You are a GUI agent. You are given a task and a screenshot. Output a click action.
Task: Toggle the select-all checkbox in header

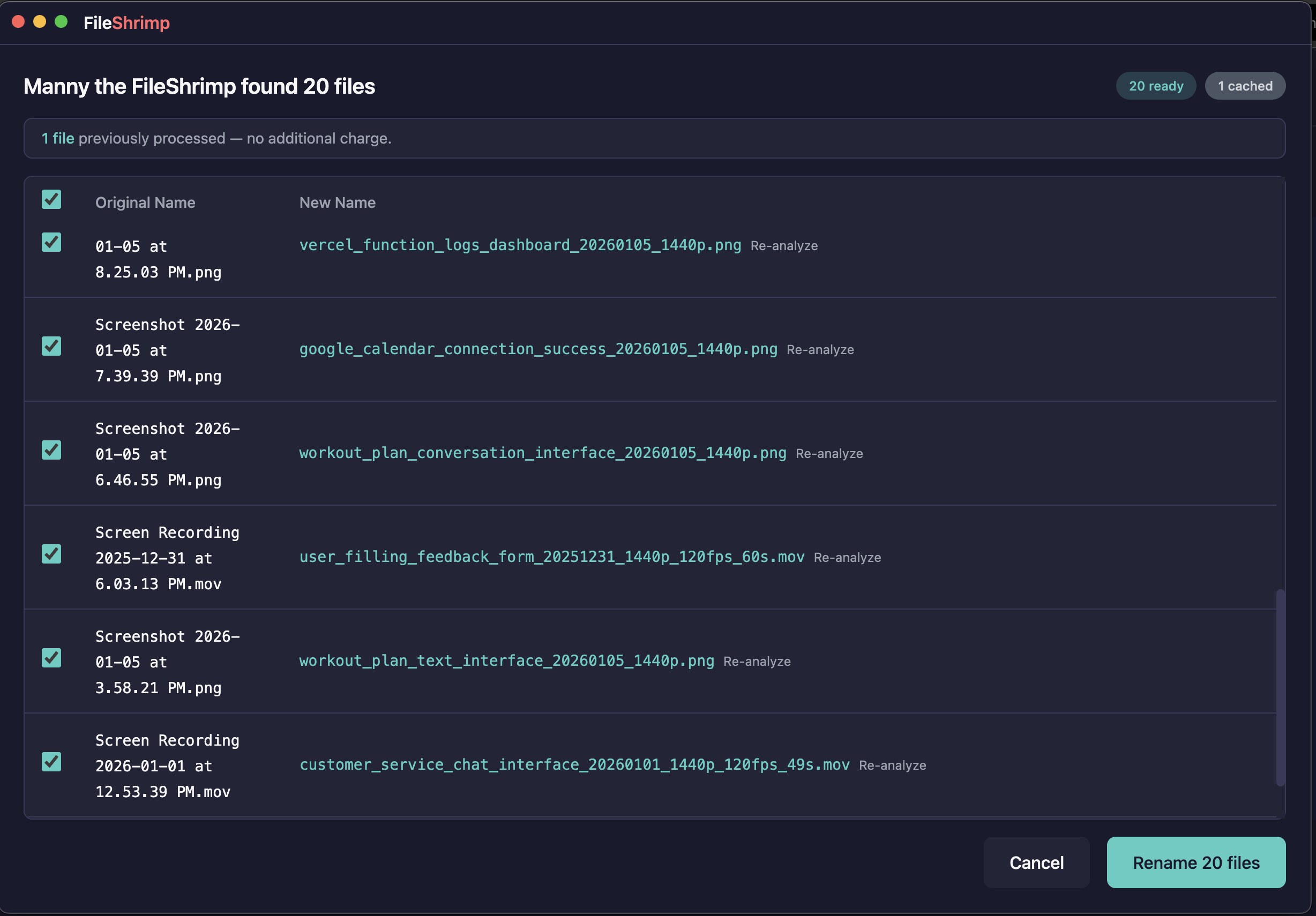click(x=51, y=200)
